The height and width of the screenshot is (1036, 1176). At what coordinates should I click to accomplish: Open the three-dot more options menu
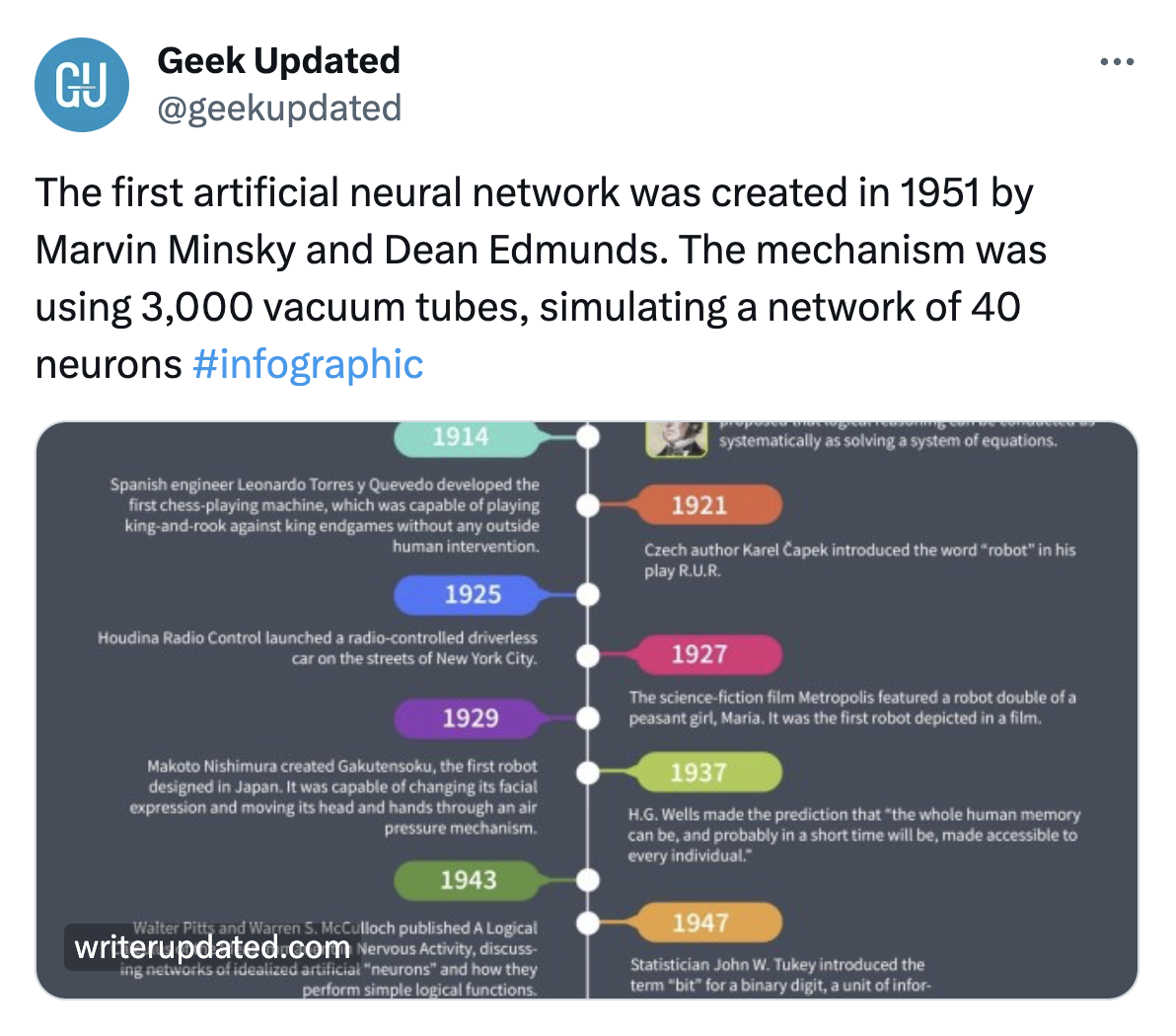tap(1116, 62)
